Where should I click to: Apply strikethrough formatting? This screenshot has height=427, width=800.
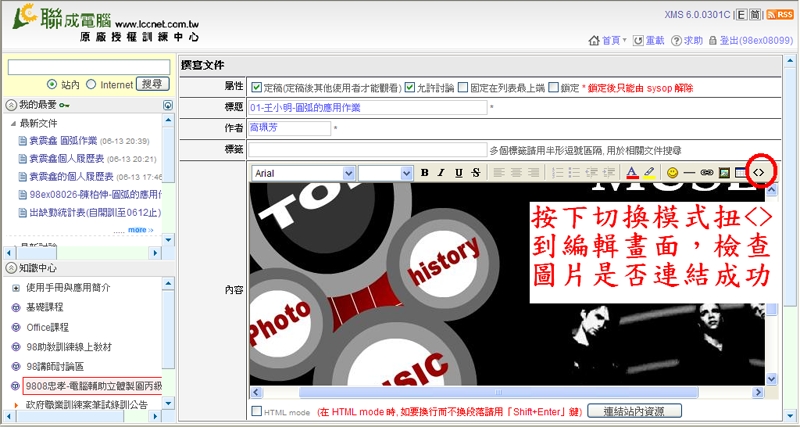474,172
